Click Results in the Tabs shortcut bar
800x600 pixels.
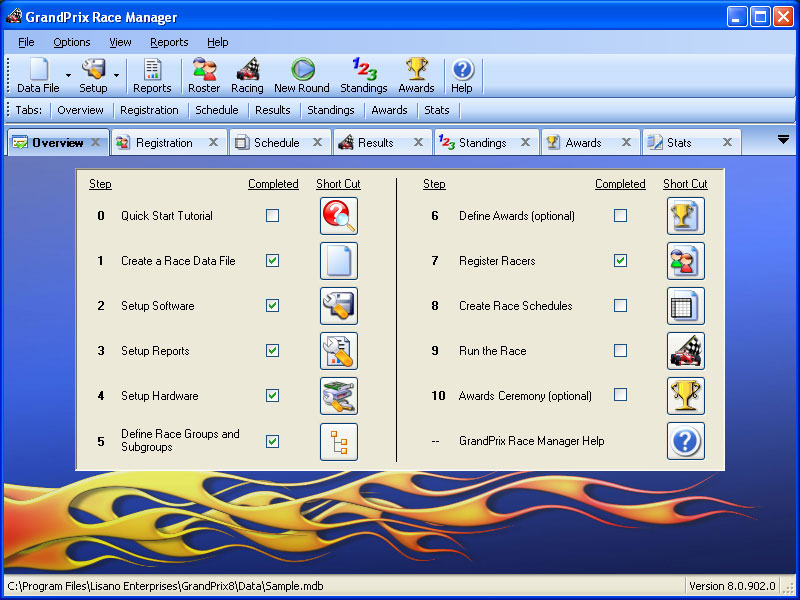[273, 110]
